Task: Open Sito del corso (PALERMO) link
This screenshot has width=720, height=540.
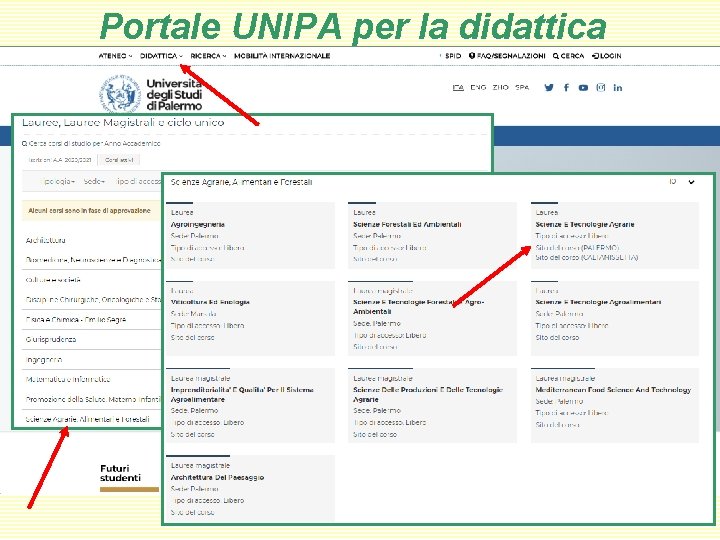Action: pyautogui.click(x=577, y=248)
